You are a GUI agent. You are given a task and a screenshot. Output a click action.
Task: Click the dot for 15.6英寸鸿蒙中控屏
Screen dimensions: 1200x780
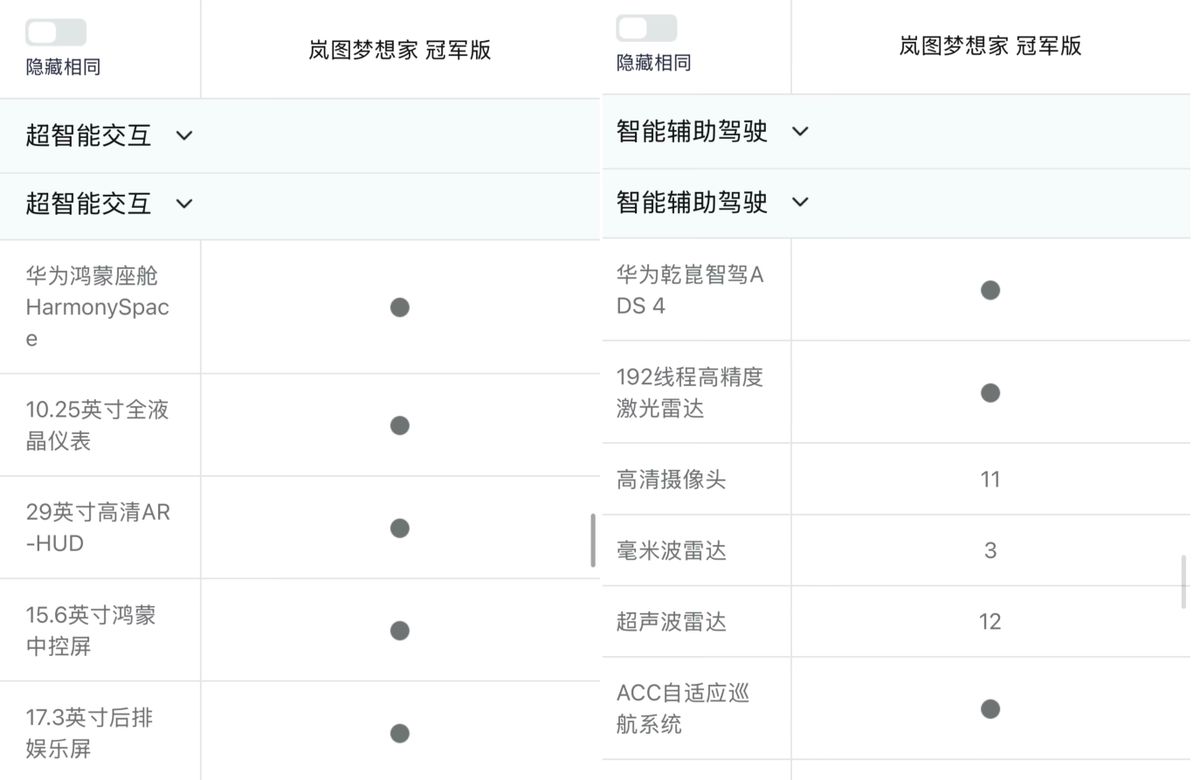(x=400, y=630)
